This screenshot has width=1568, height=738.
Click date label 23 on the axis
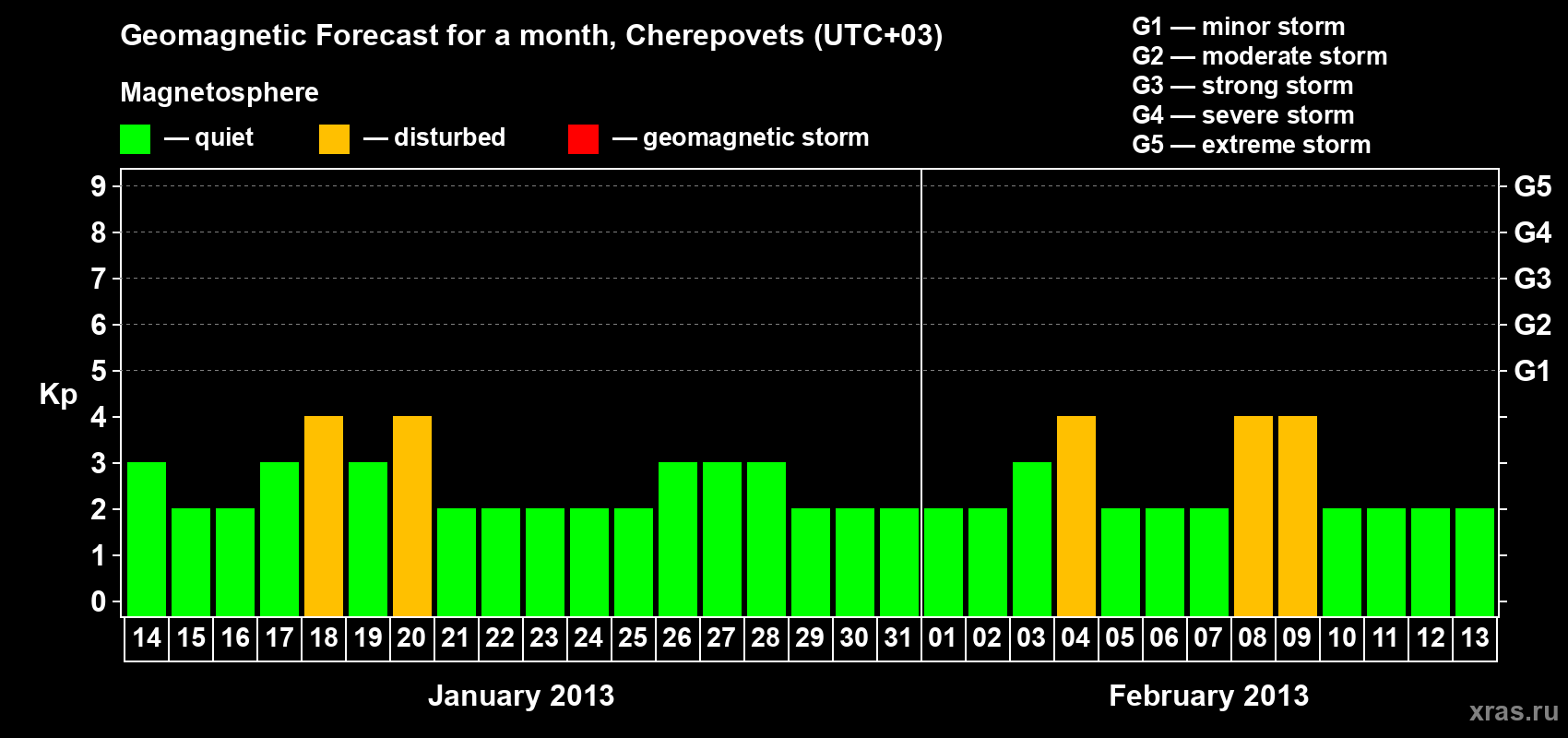tap(544, 638)
